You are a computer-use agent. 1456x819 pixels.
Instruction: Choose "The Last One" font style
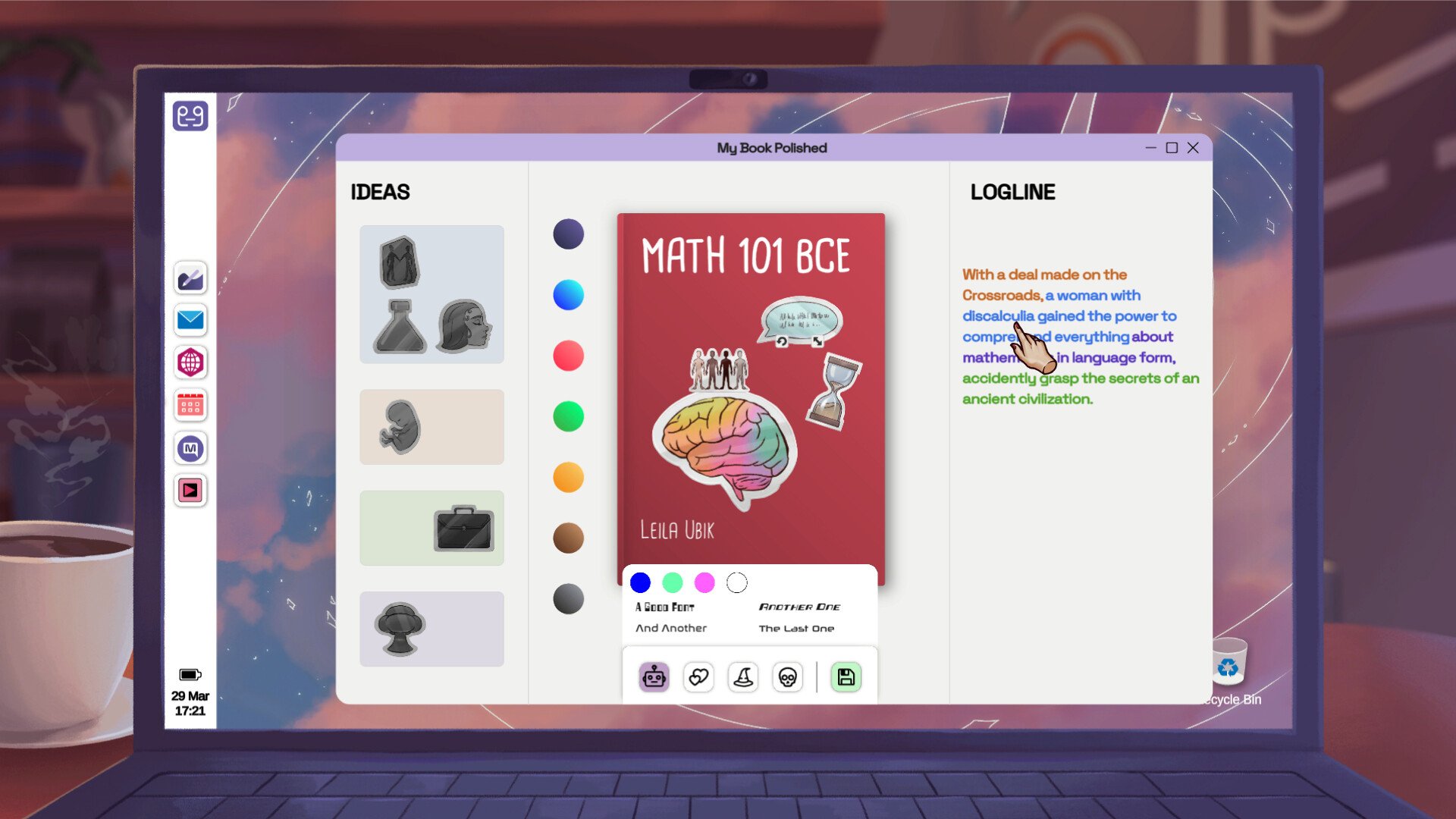point(796,628)
